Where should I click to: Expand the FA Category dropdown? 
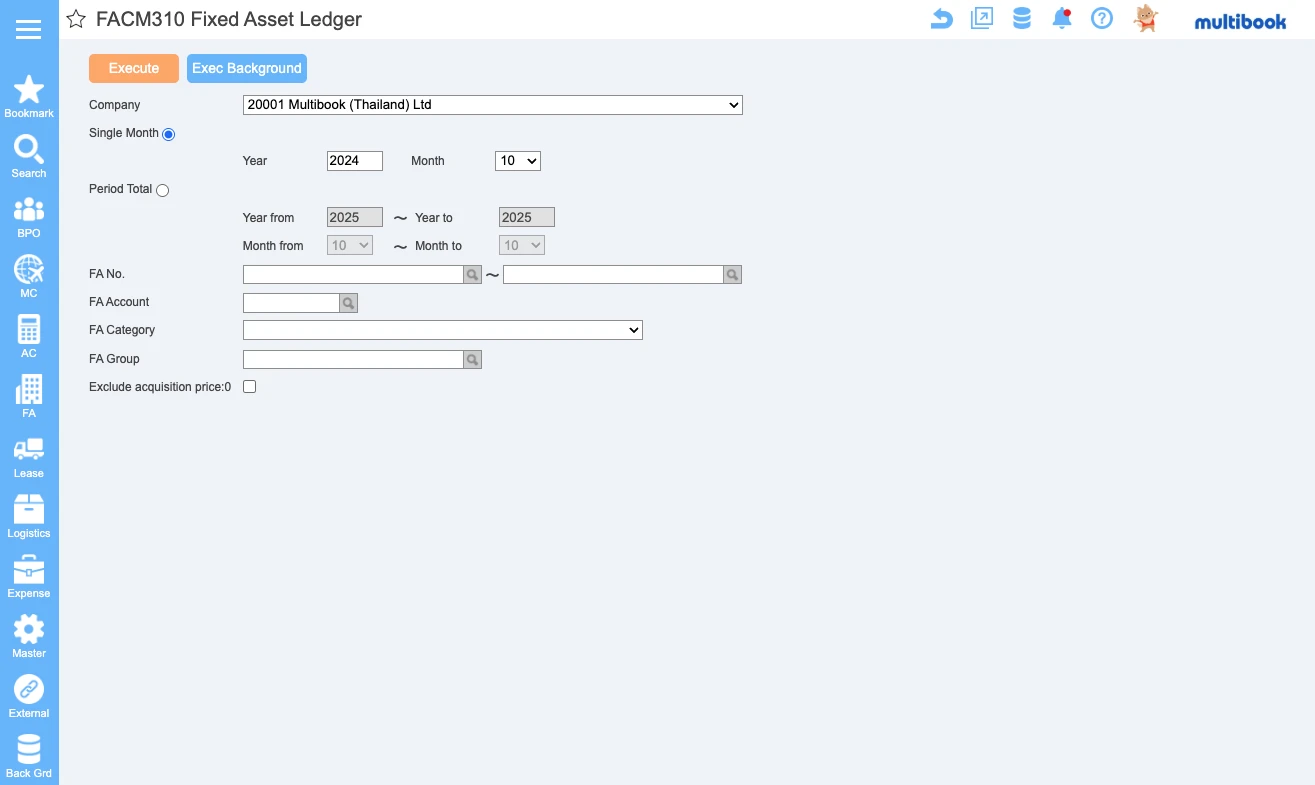(442, 330)
